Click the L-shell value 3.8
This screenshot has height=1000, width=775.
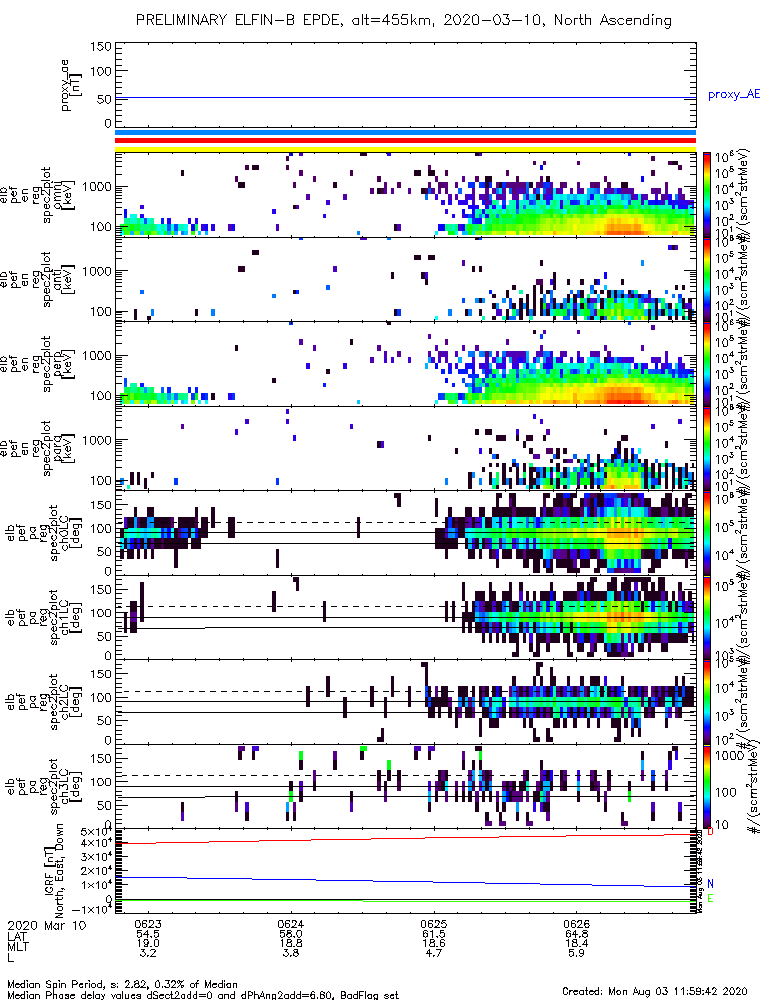(x=291, y=953)
